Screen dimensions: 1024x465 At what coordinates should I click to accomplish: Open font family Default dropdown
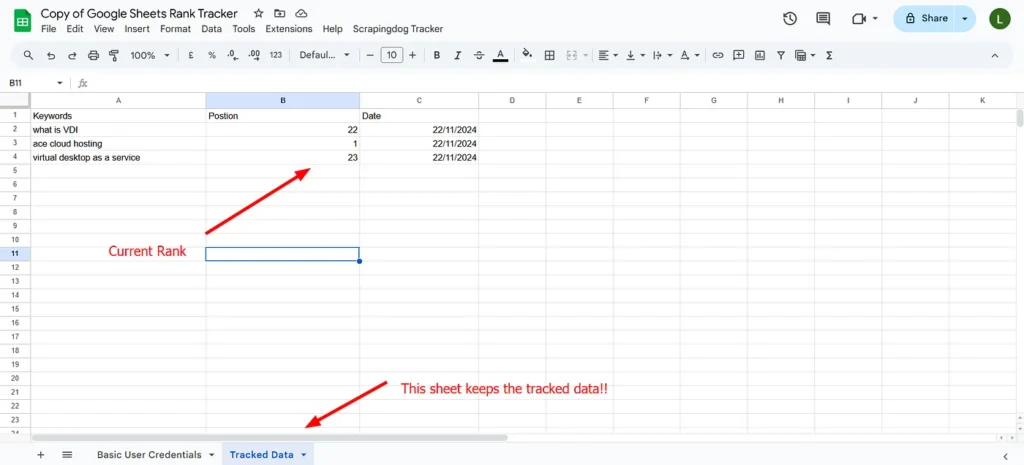pos(325,56)
